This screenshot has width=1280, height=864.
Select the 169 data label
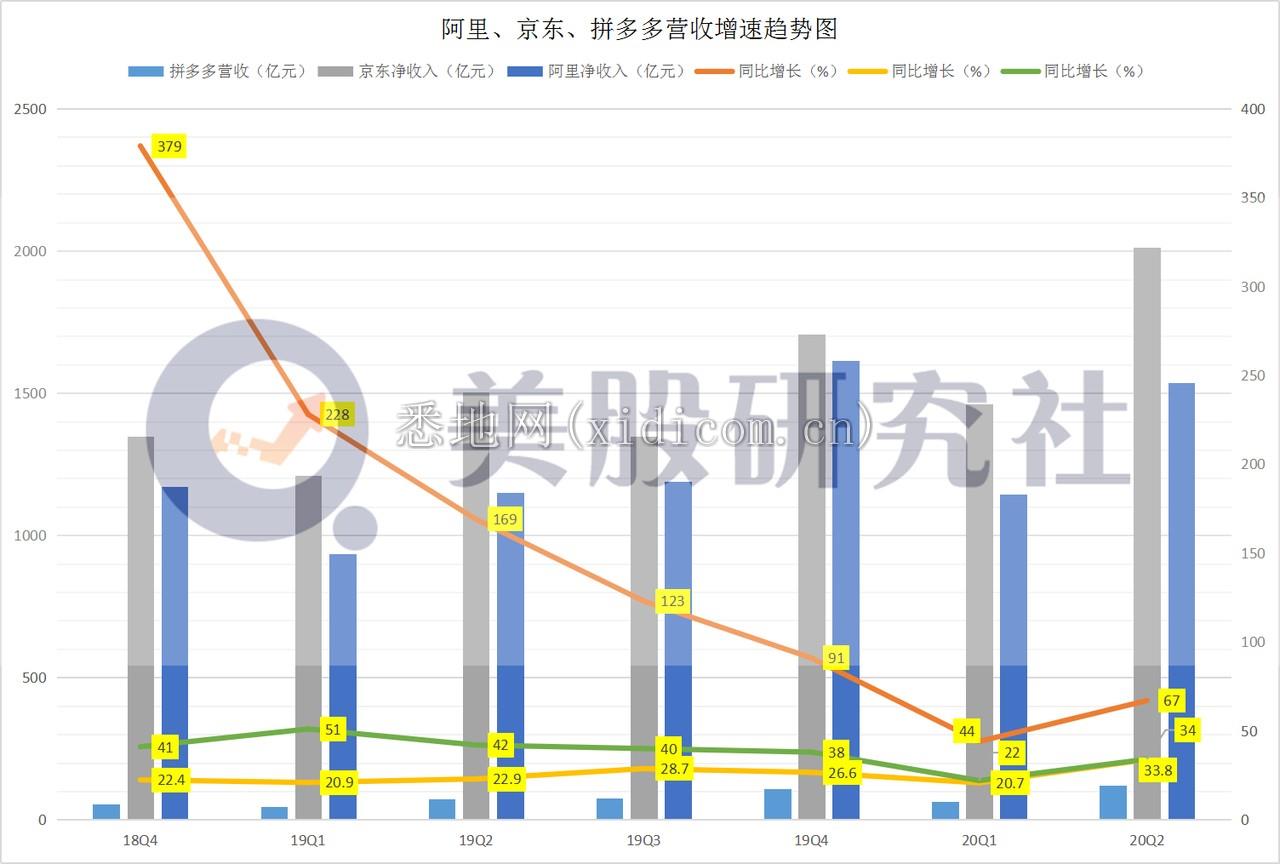click(x=506, y=519)
